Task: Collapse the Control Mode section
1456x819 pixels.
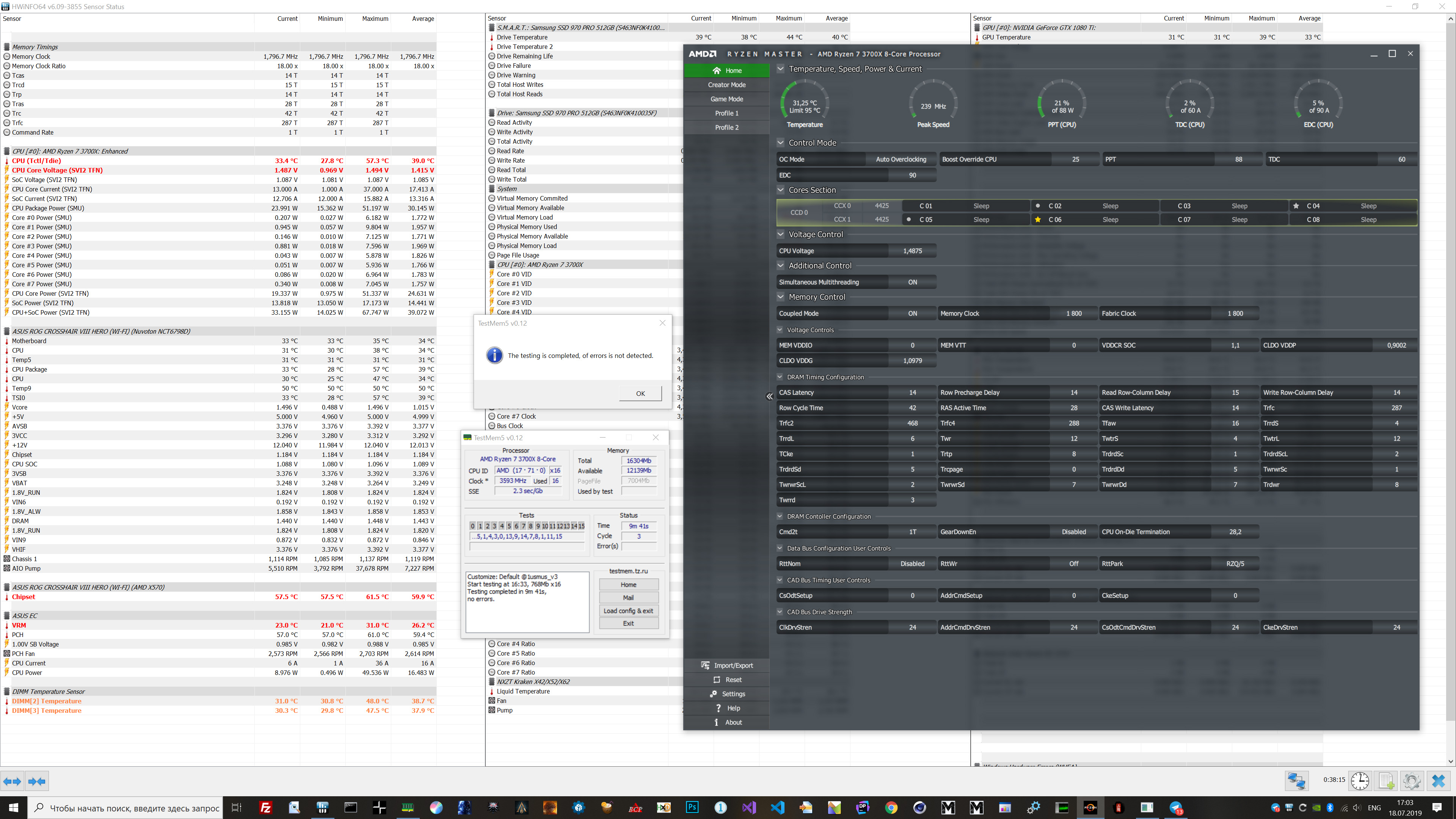Action: [781, 143]
